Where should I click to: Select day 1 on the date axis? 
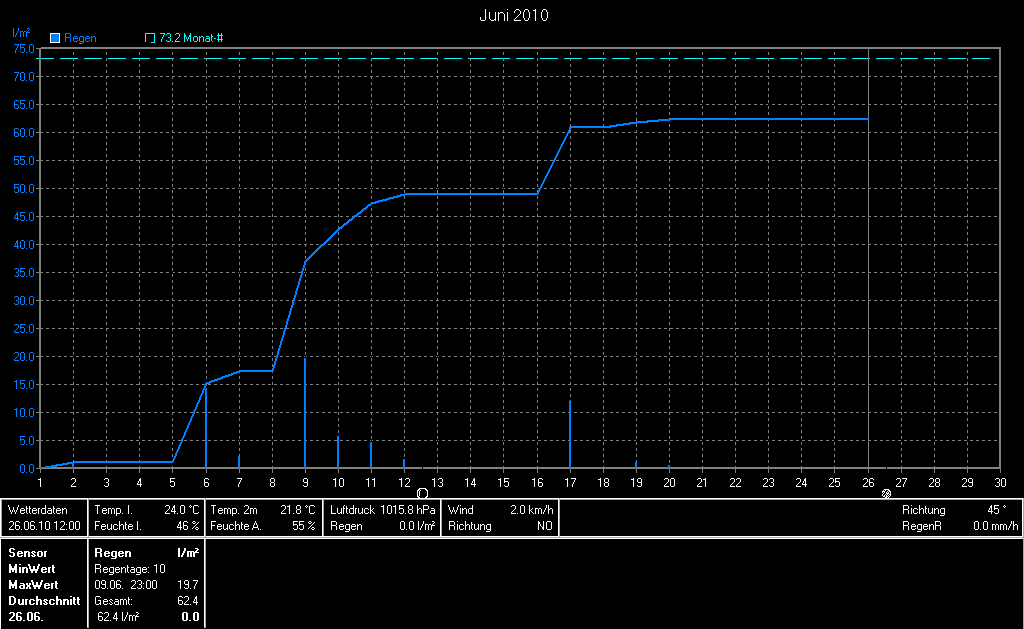point(40,482)
